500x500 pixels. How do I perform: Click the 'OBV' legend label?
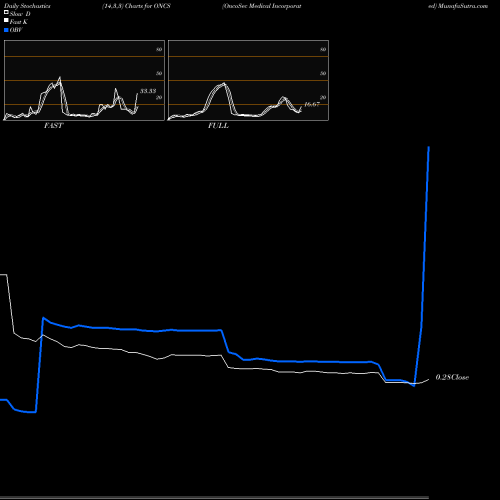[16, 30]
